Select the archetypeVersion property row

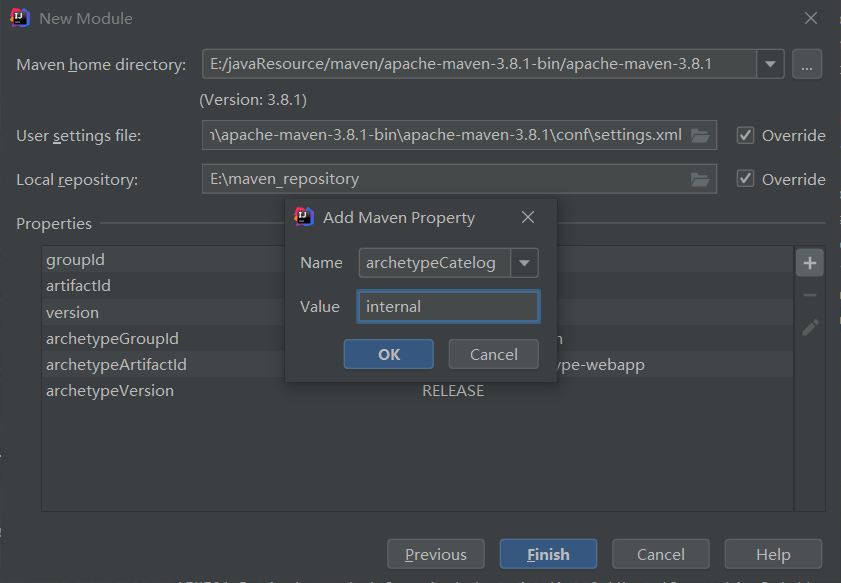point(417,390)
